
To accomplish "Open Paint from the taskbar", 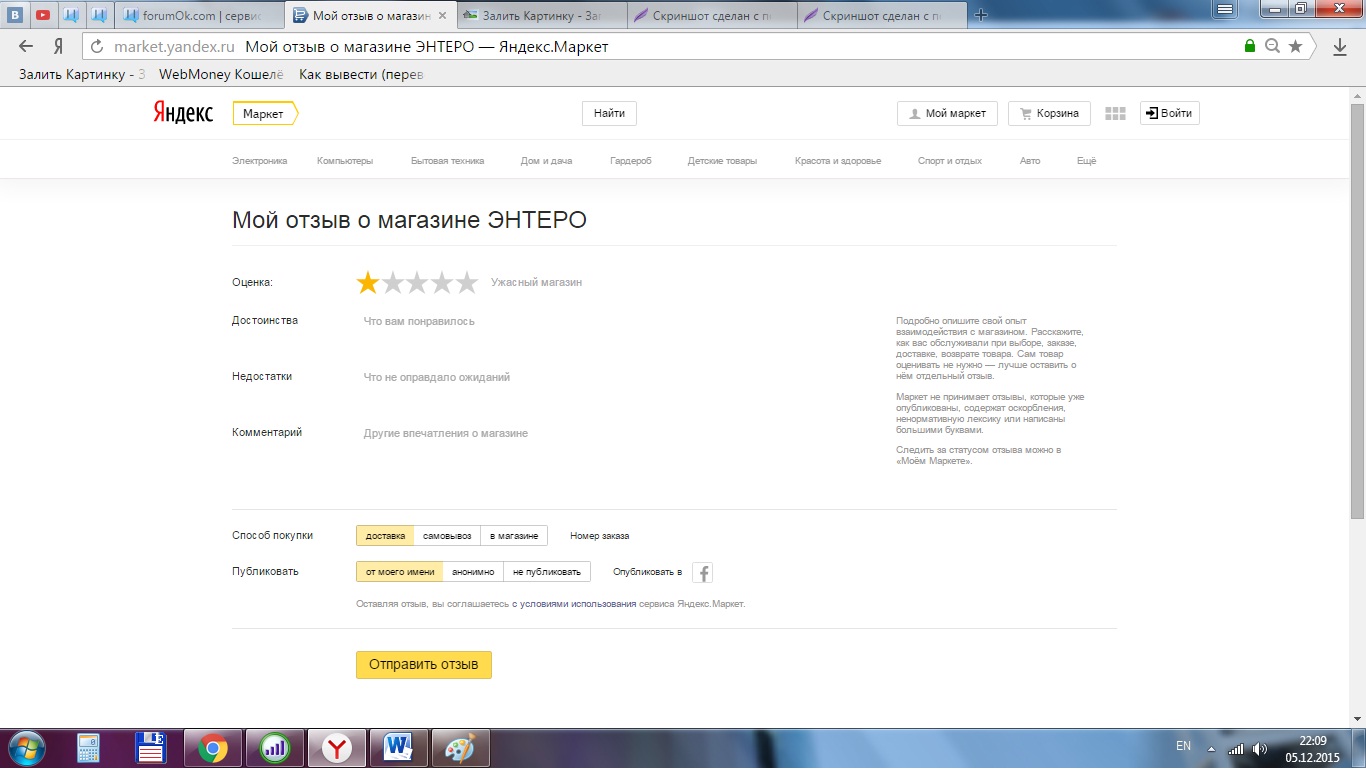I will tap(461, 748).
